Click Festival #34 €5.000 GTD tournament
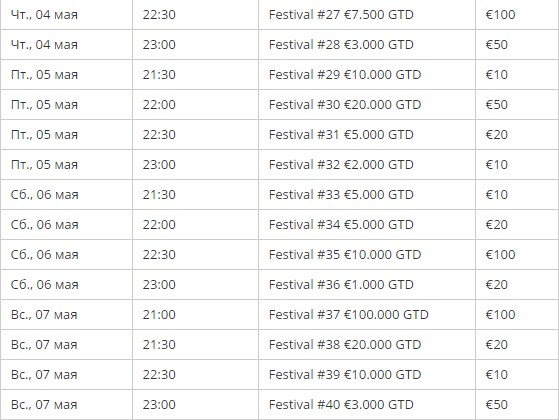This screenshot has height=420, width=559. tap(341, 224)
